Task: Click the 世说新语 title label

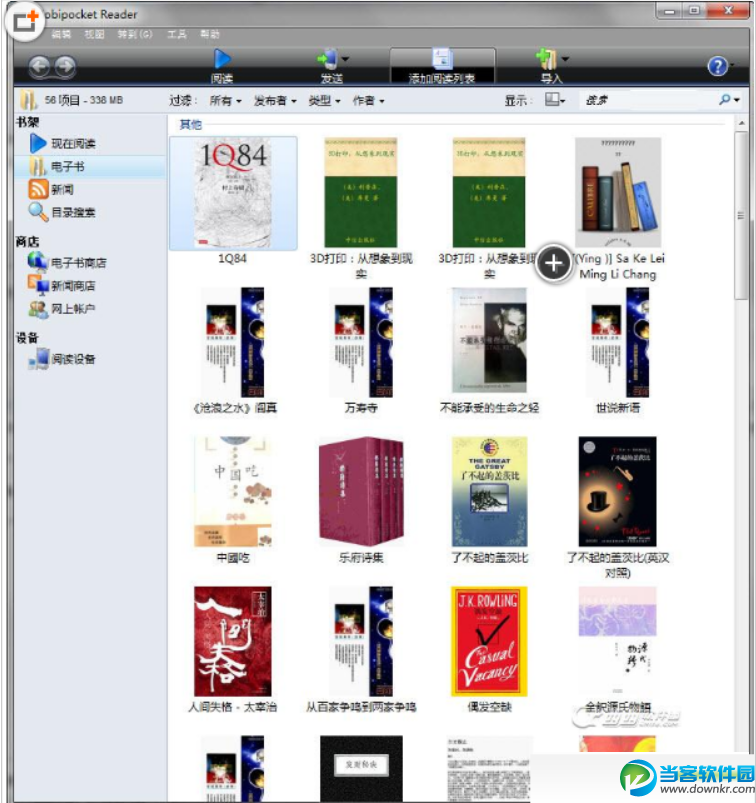Action: (x=618, y=408)
